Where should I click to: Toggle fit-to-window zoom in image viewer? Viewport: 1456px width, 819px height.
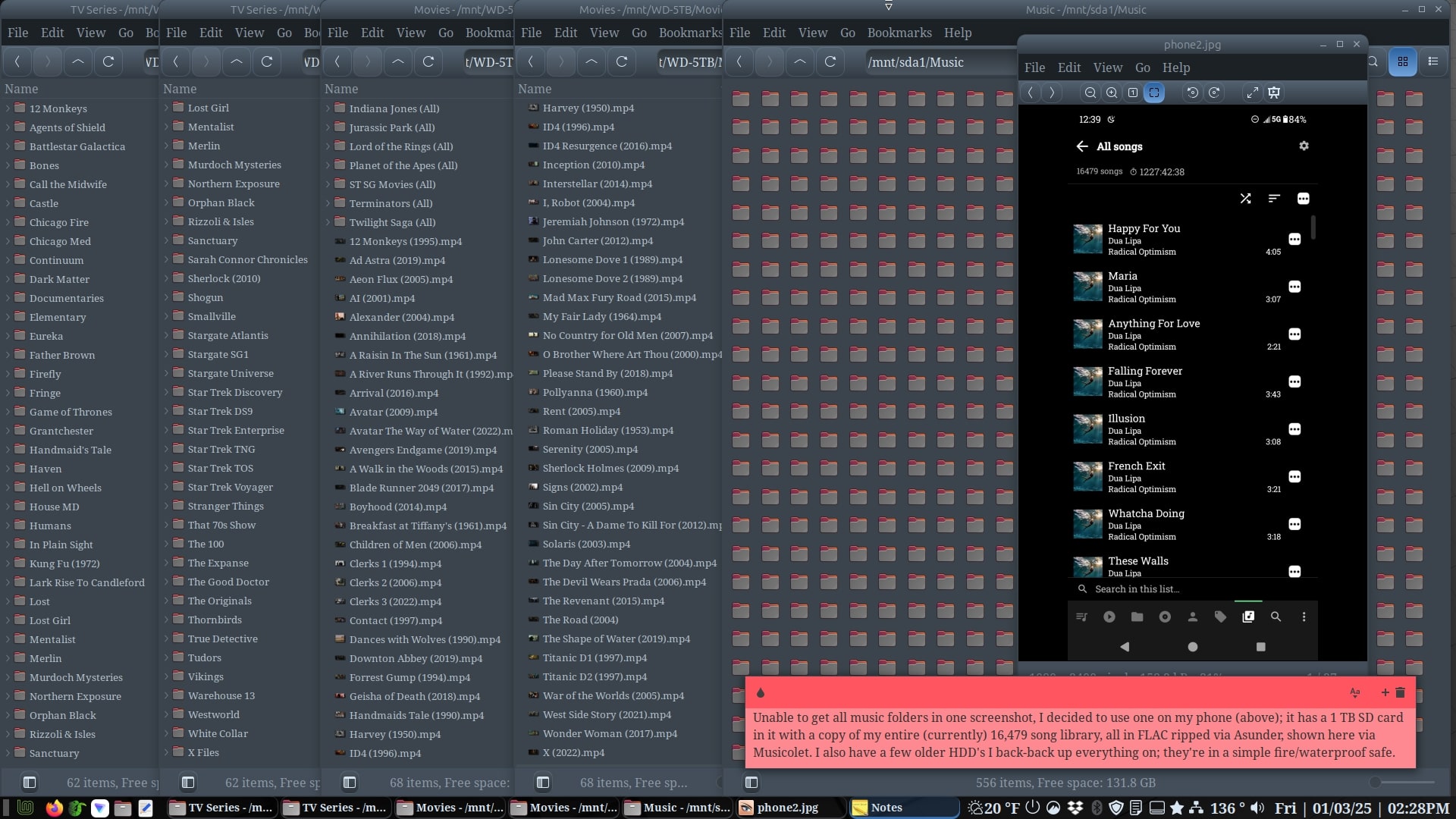tap(1153, 93)
